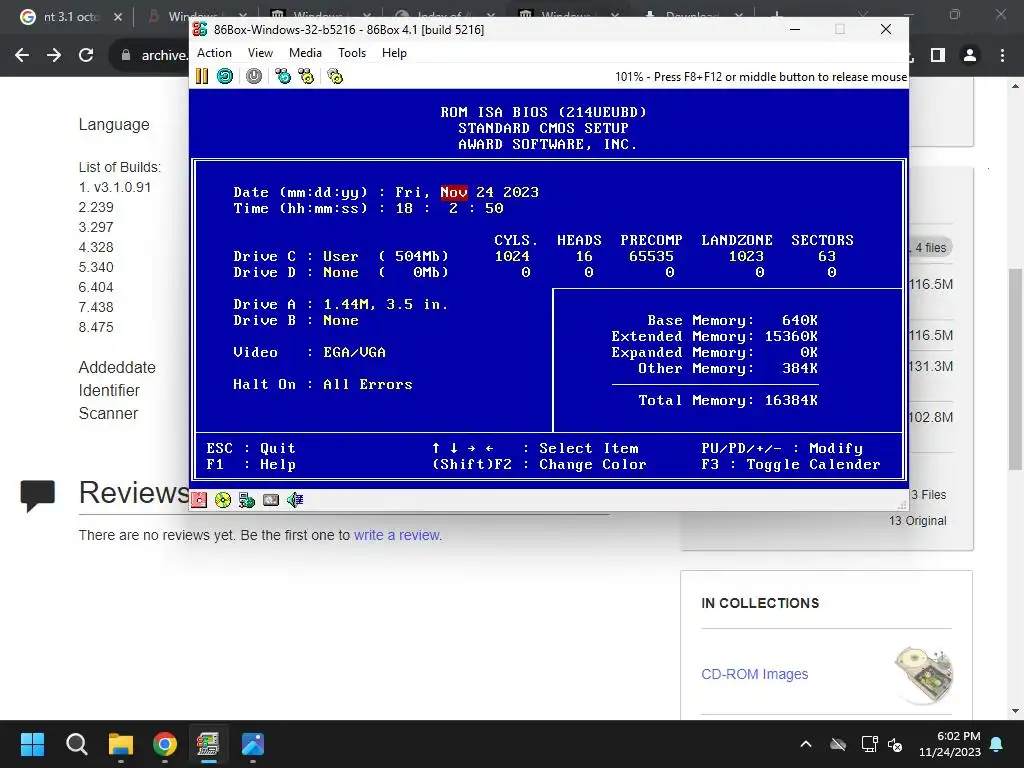Click the sound speaker status icon

coord(295,500)
